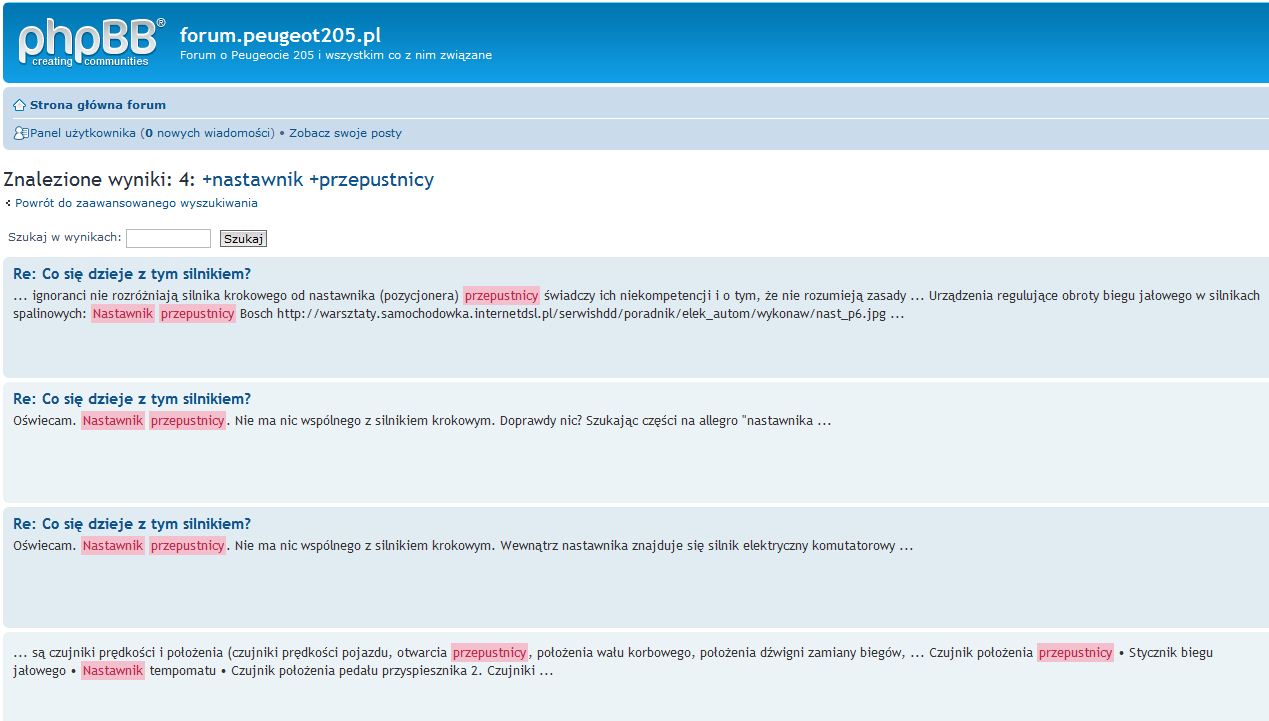This screenshot has height=721, width=1269.
Task: Open Panel użytkownika
Action: 82,133
